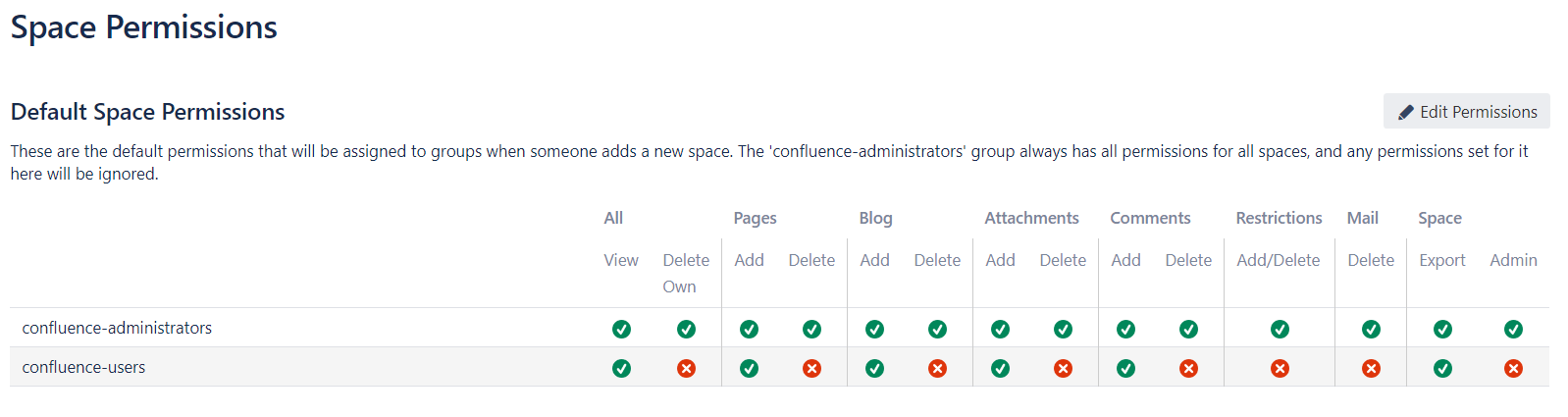1568x417 pixels.
Task: Select the confluence-administrators group name
Action: click(x=117, y=328)
